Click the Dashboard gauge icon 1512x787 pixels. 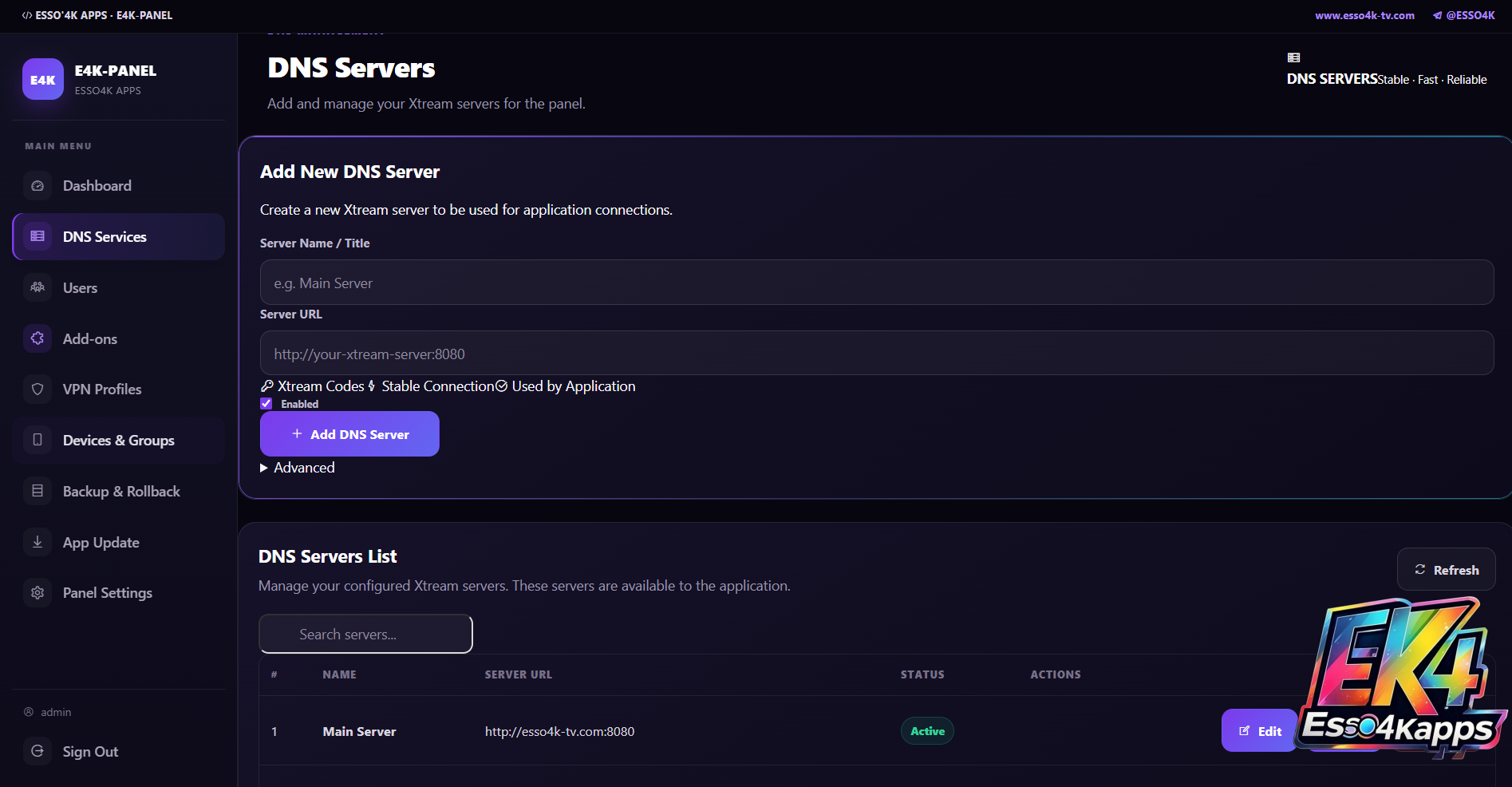coord(38,186)
